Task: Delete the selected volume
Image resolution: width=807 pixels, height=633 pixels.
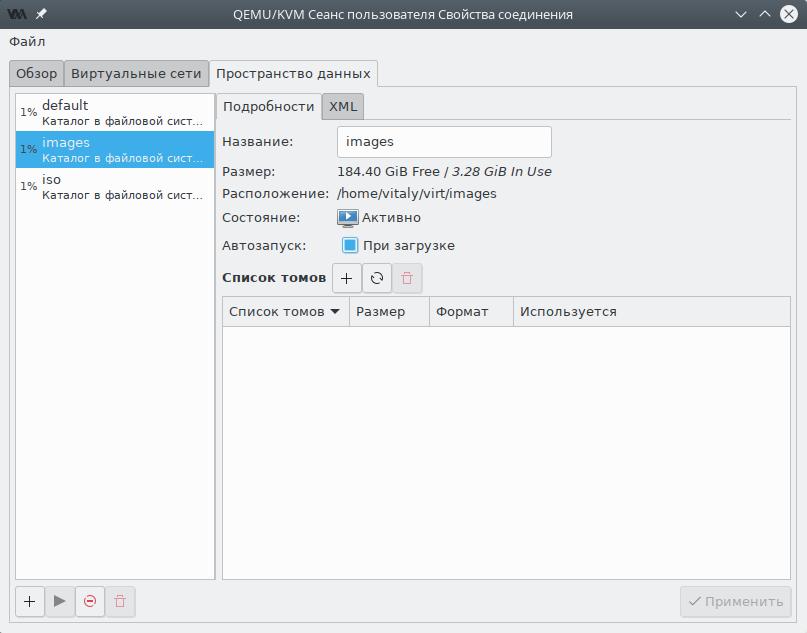Action: point(407,278)
